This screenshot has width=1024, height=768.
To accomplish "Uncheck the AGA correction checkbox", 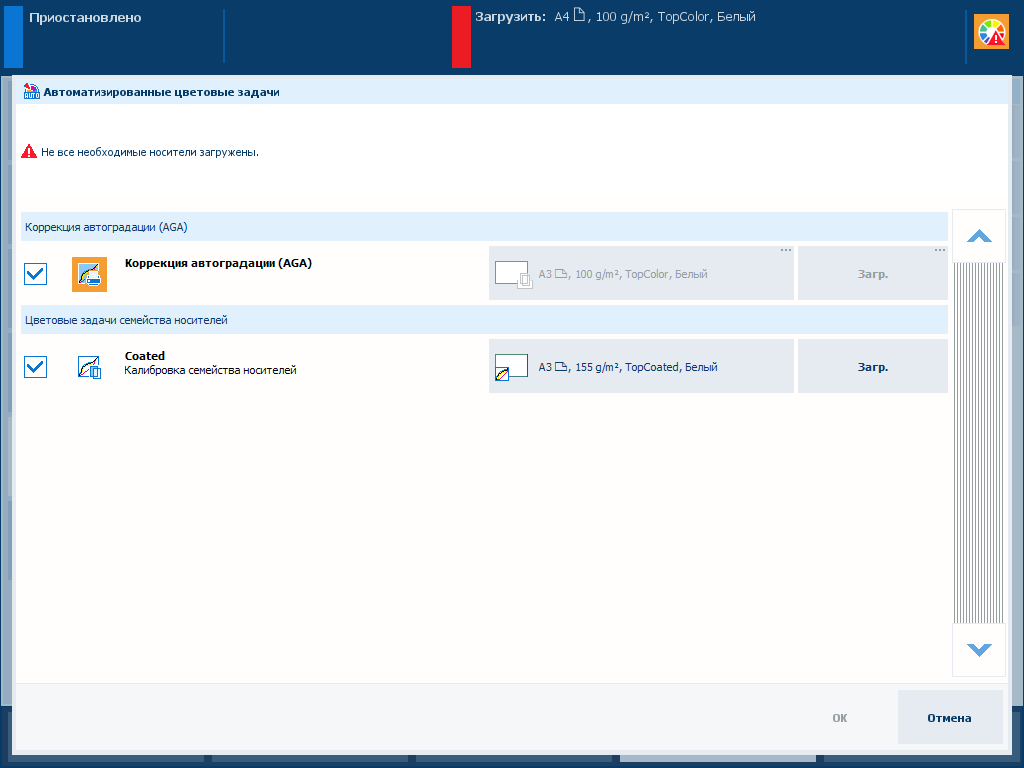I will 35,274.
